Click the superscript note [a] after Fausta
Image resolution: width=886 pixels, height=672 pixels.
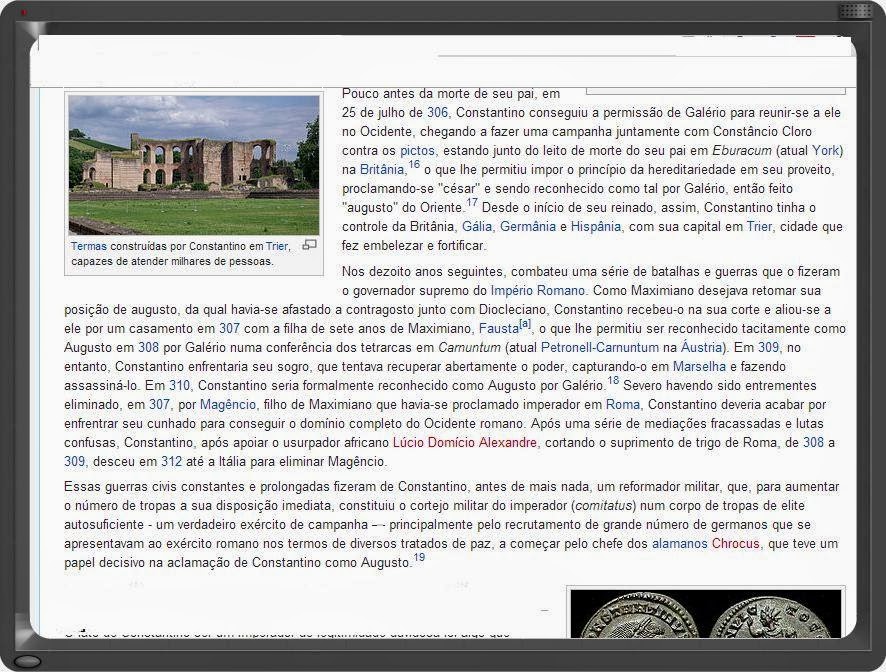pos(525,324)
